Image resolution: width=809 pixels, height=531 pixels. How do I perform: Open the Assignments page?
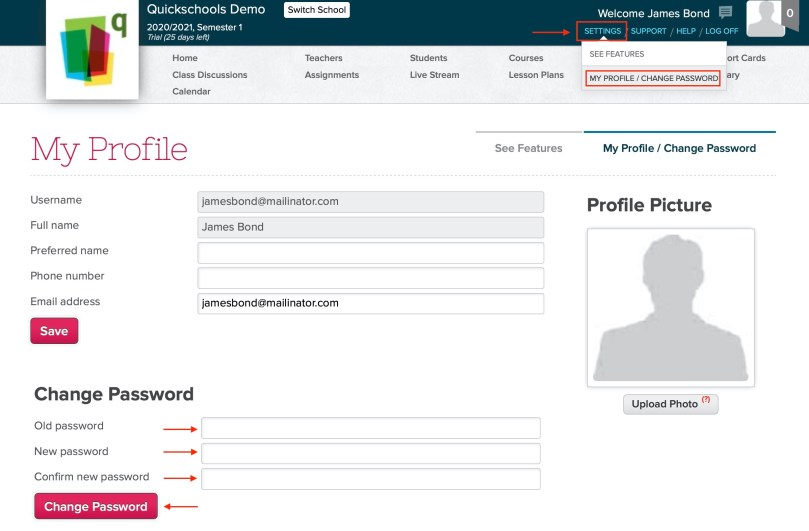point(331,75)
